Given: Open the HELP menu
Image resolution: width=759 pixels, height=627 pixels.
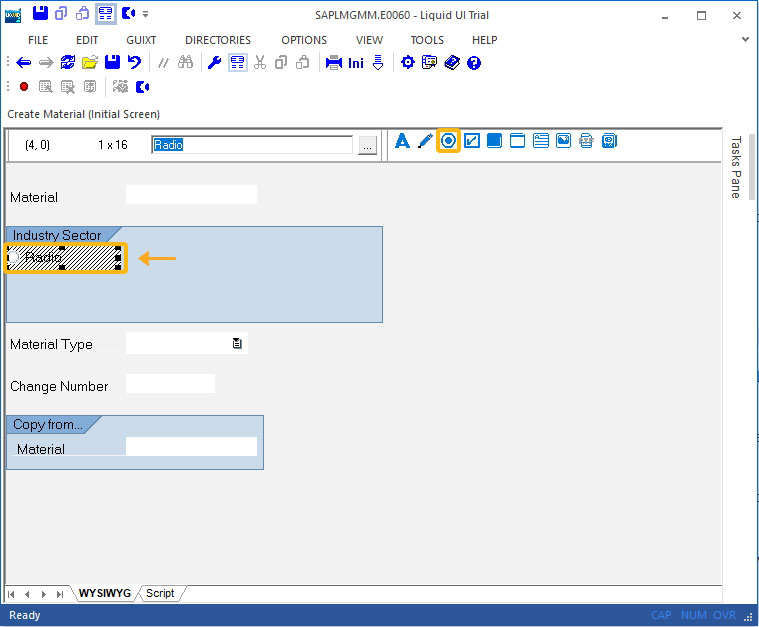Looking at the screenshot, I should point(485,40).
